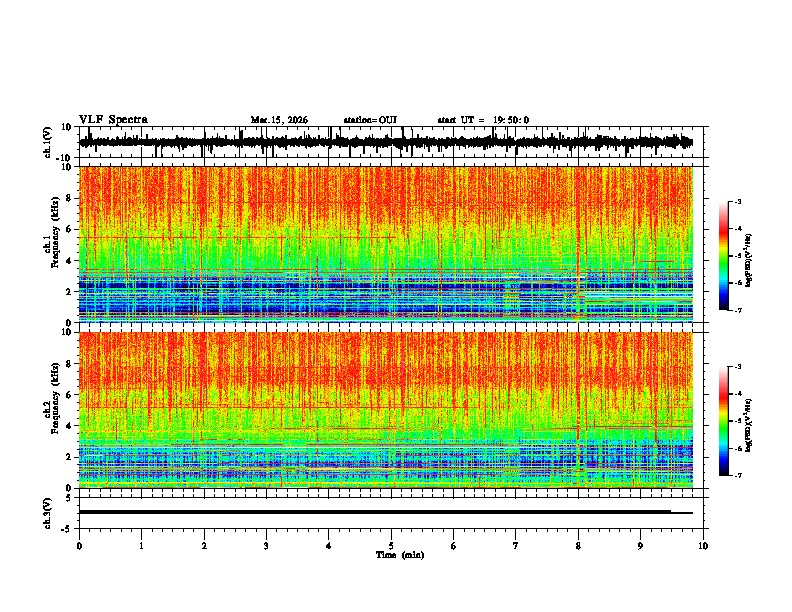Click the "8" kHz tick of the ch.1 spectrogram
This screenshot has width=792, height=612.
coord(70,198)
